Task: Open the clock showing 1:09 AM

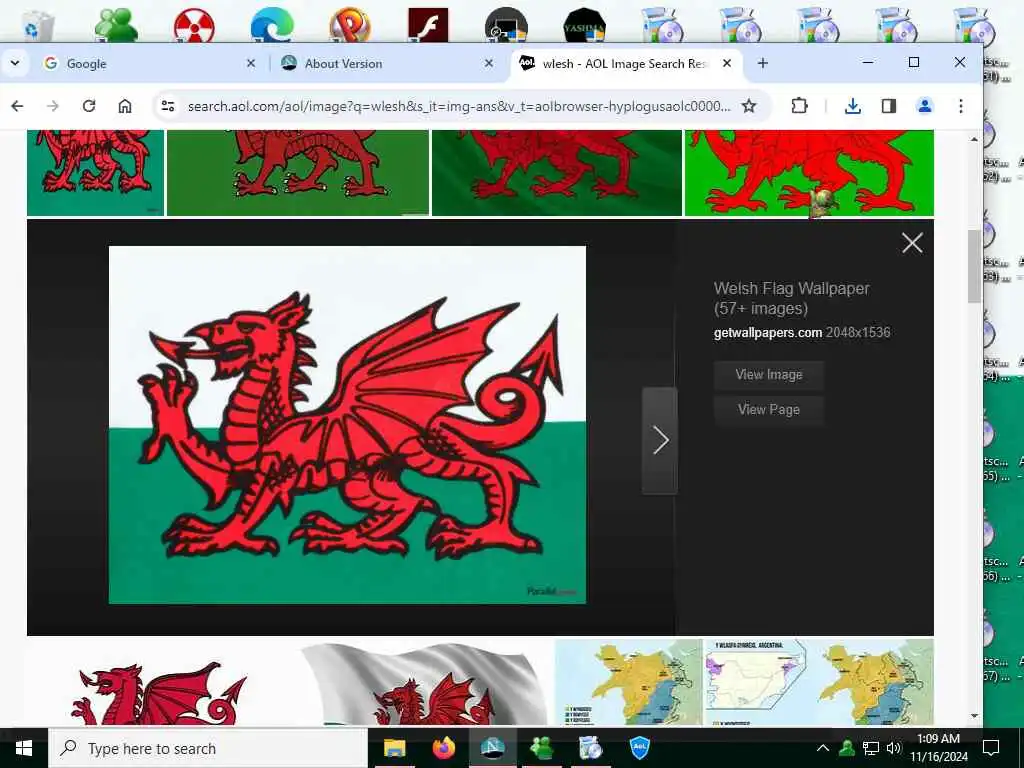Action: tap(939, 748)
